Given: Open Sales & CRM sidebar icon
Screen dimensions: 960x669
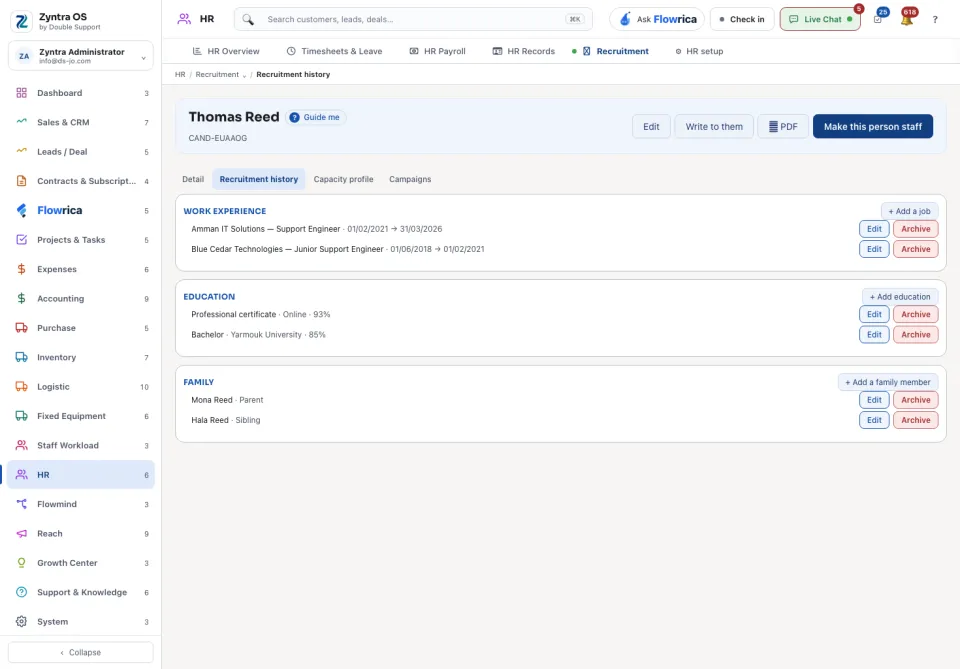Looking at the screenshot, I should (x=21, y=122).
